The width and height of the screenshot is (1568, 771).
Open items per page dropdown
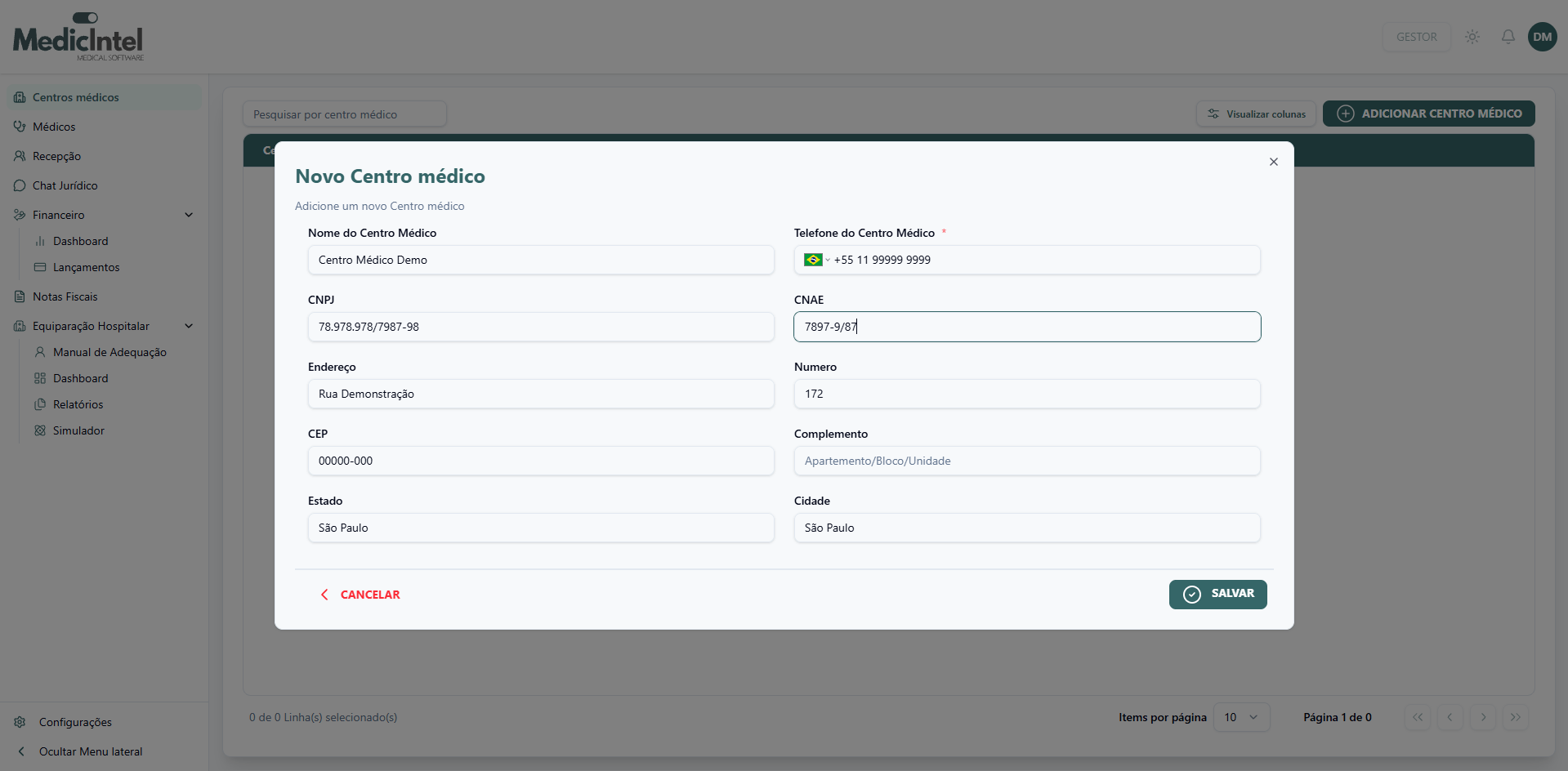(x=1240, y=717)
